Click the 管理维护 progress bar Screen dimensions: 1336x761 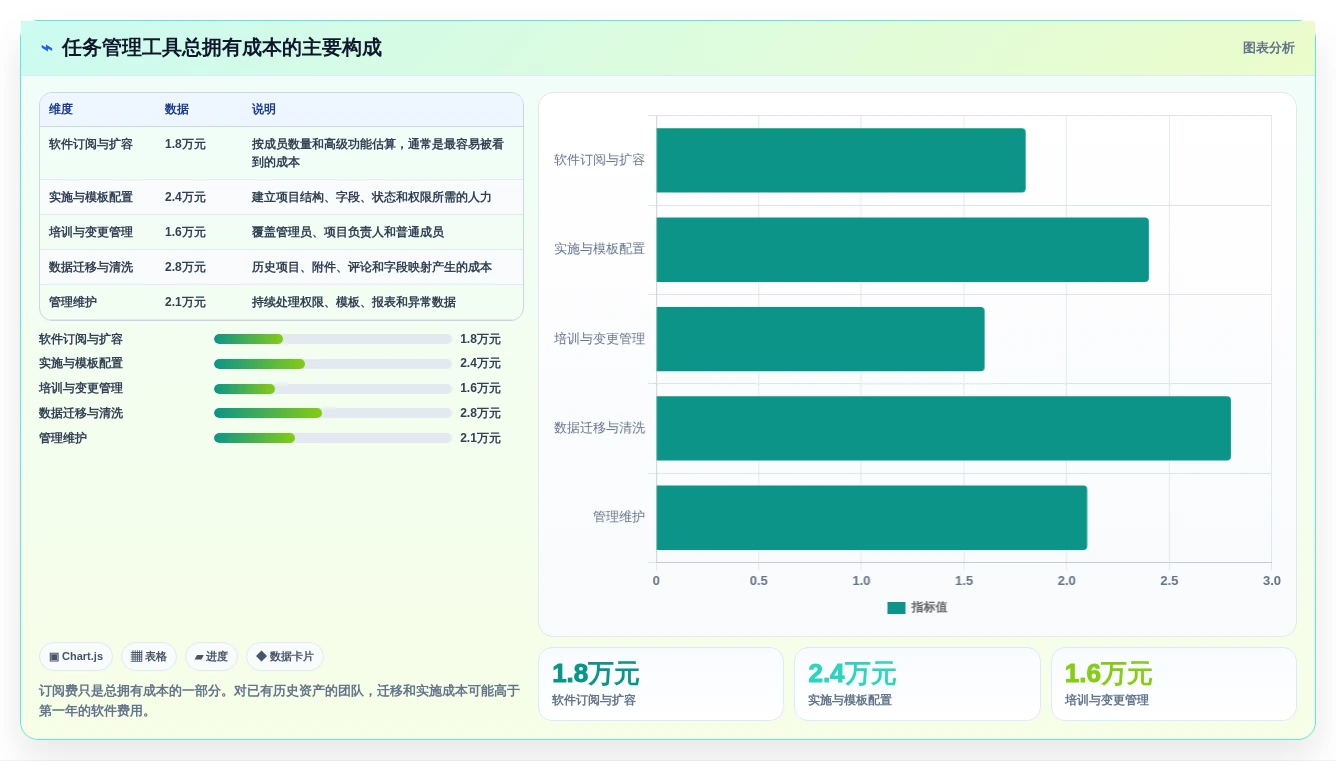click(x=333, y=438)
